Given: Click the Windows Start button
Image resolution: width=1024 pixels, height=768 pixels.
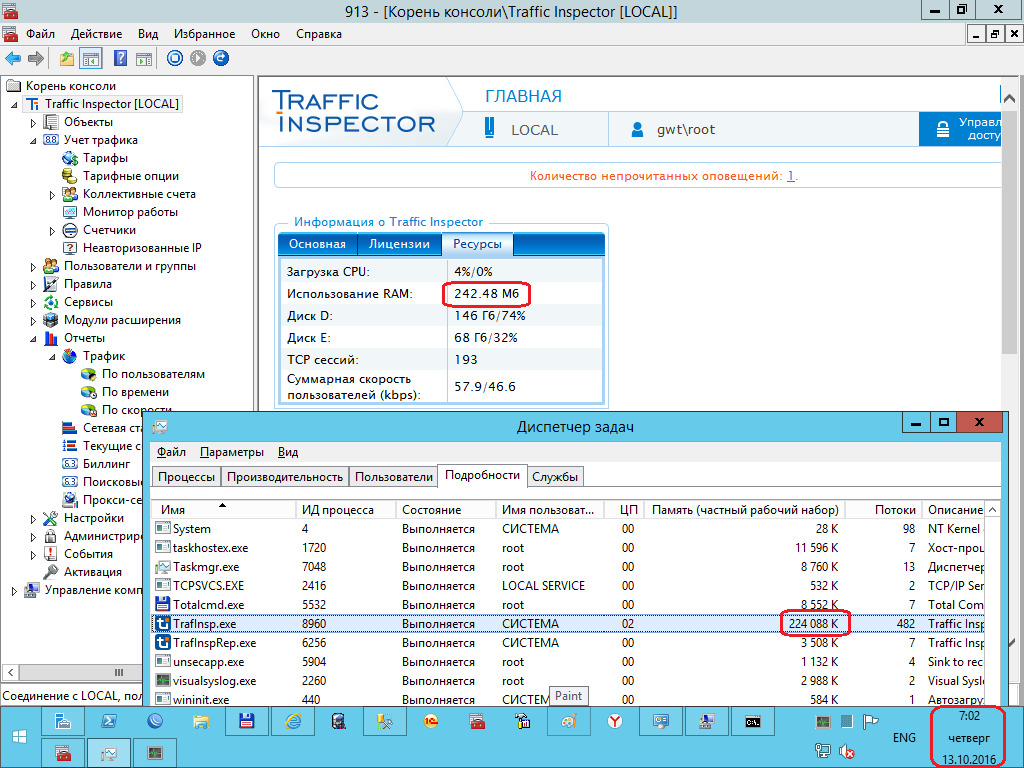Looking at the screenshot, I should (x=20, y=737).
